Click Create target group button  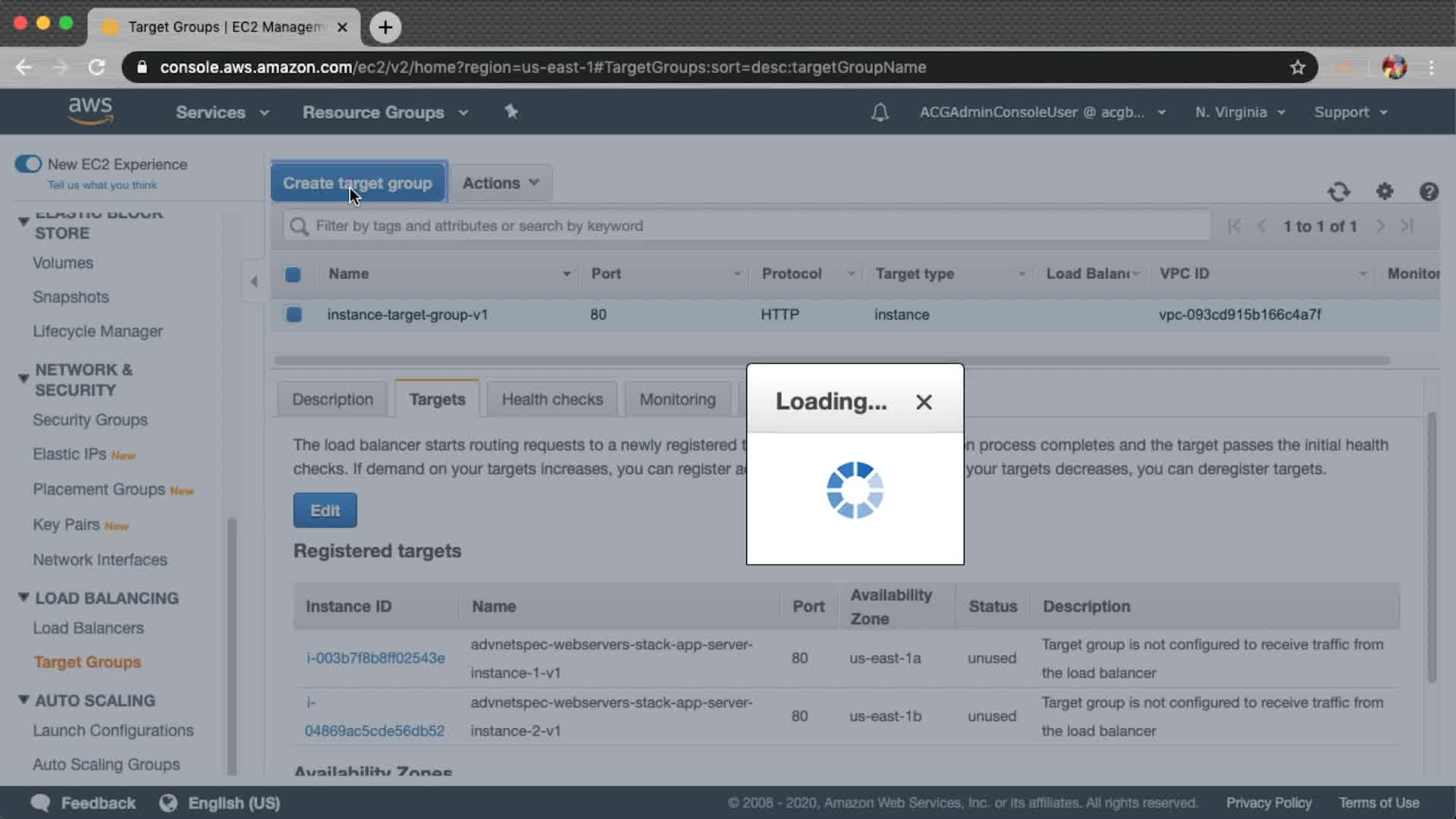(x=357, y=183)
